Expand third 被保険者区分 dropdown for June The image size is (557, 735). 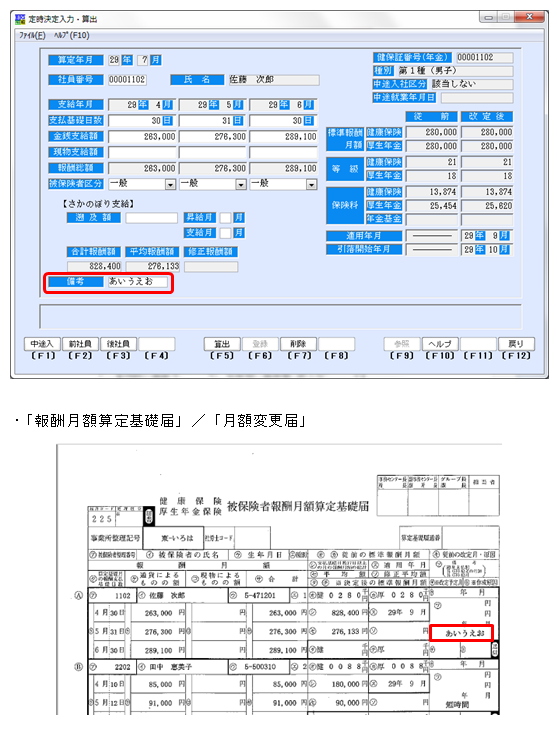point(311,185)
